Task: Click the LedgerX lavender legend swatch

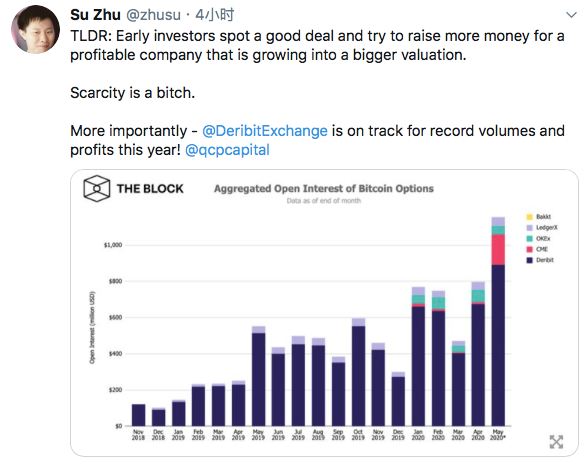Action: tap(529, 228)
